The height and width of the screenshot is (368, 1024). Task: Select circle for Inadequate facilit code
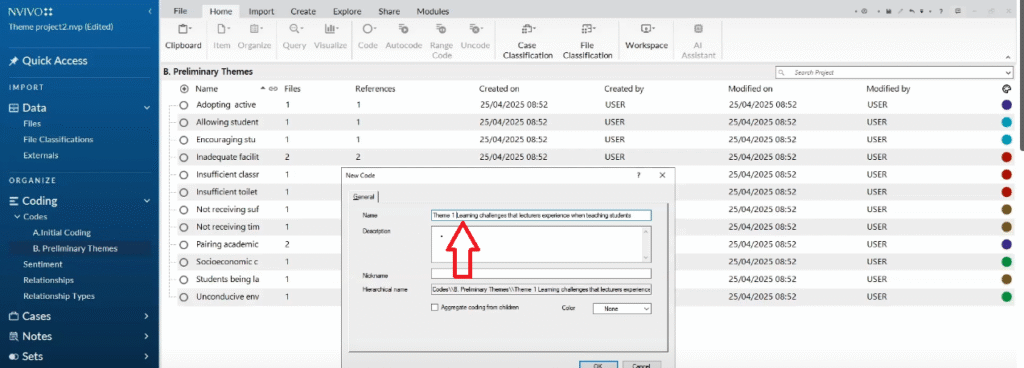tap(184, 157)
